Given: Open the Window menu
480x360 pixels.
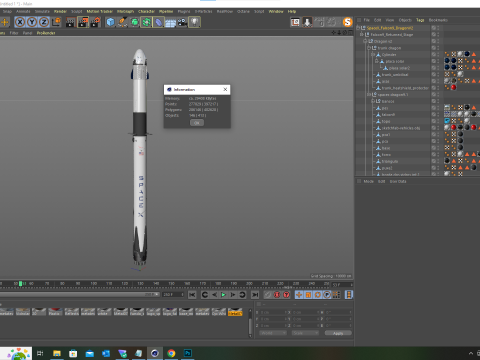Looking at the screenshot, I should pyautogui.click(x=276, y=11).
